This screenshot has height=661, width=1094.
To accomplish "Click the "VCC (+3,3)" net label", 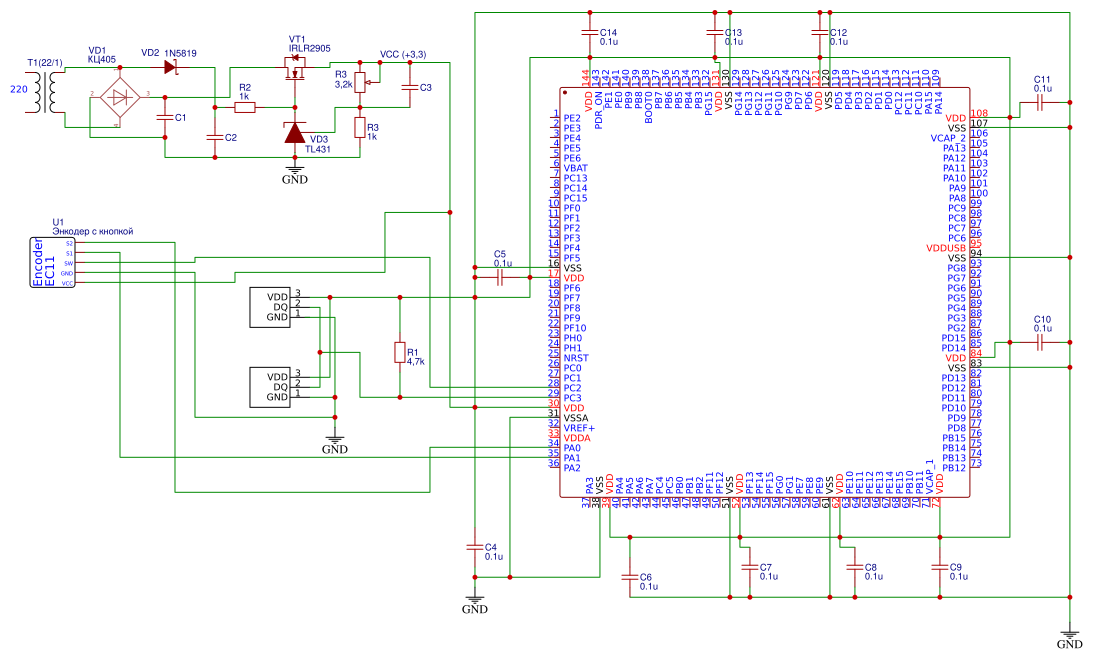I will coord(403,54).
